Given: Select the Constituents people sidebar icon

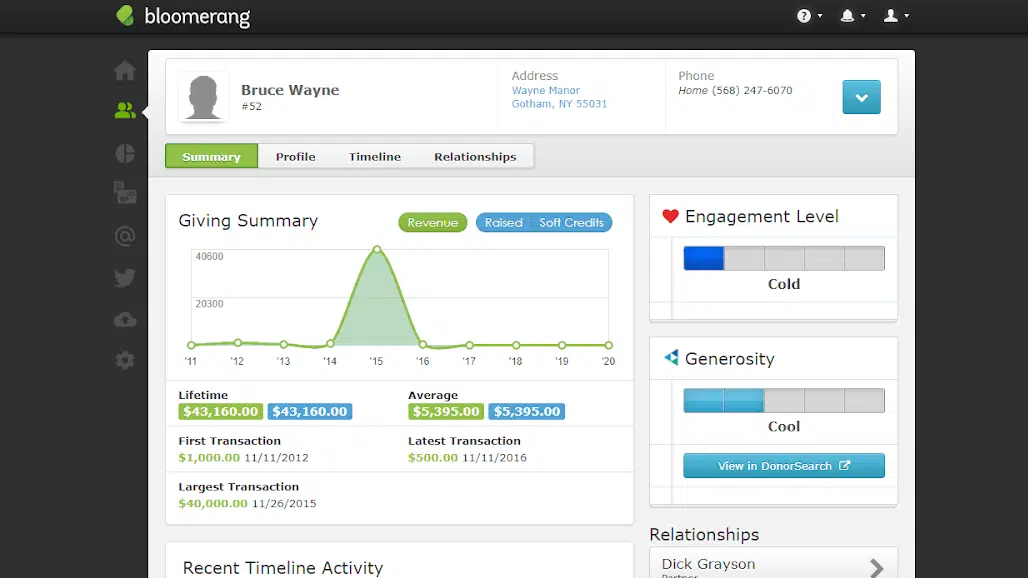Looking at the screenshot, I should click(125, 110).
